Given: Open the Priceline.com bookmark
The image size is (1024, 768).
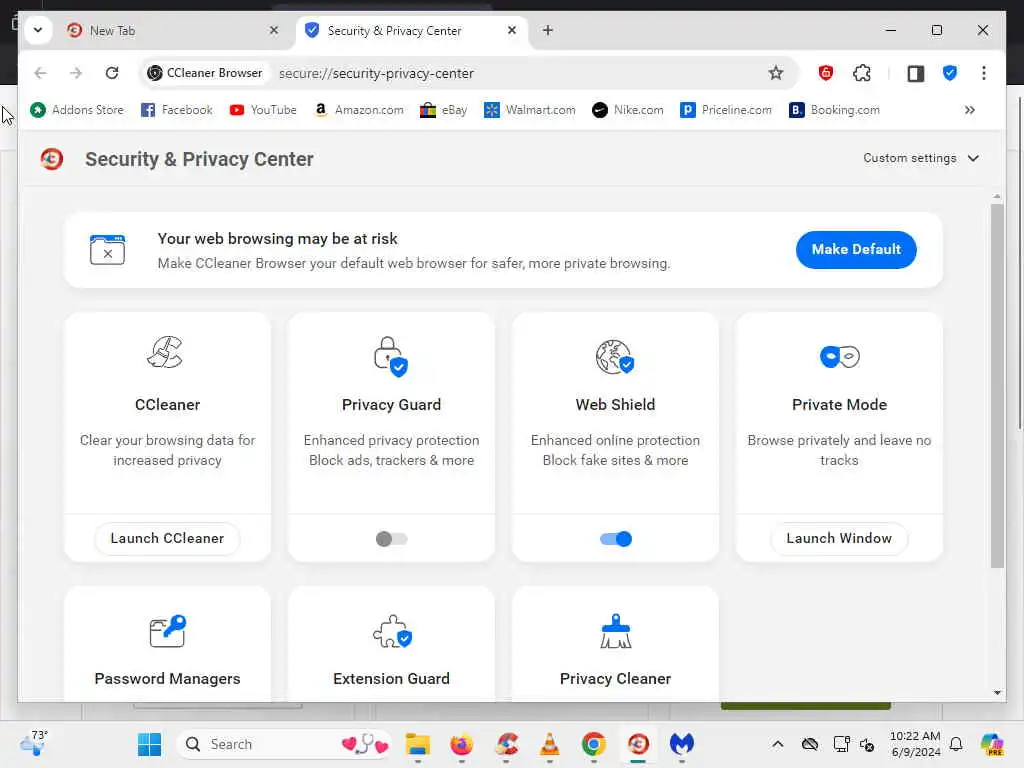Looking at the screenshot, I should tap(726, 110).
